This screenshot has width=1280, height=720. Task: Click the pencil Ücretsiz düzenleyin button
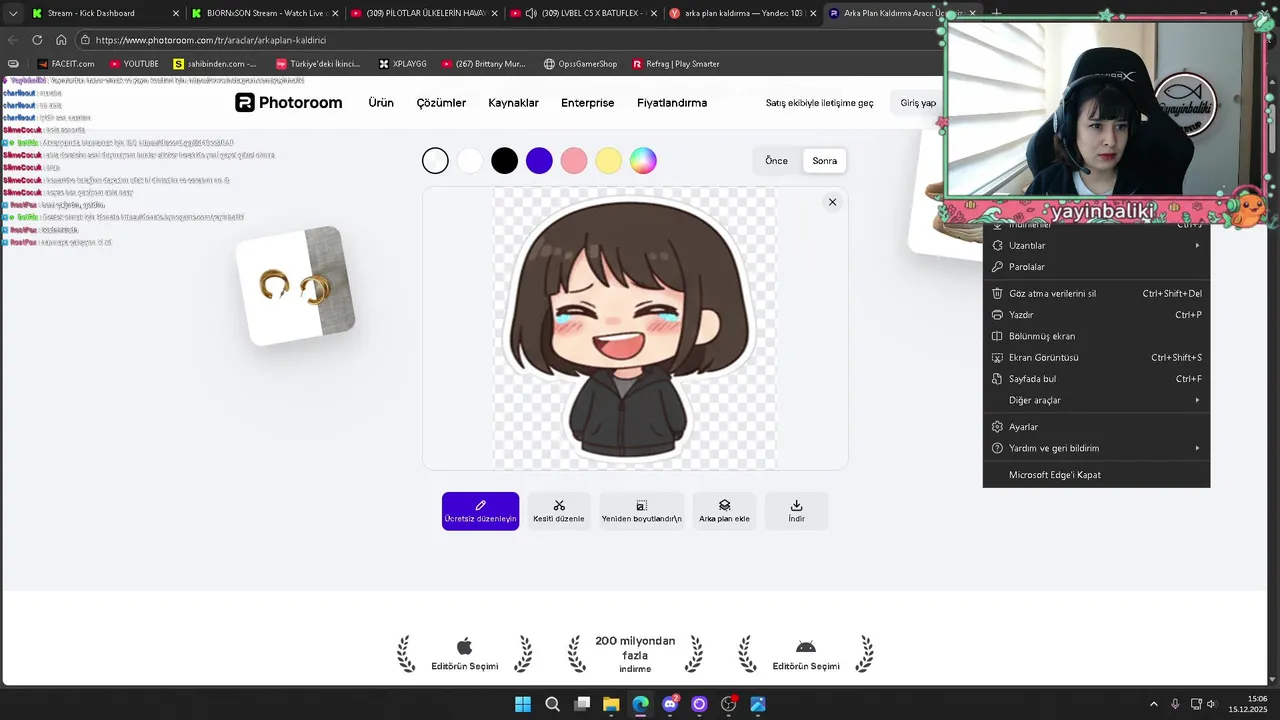tap(480, 511)
